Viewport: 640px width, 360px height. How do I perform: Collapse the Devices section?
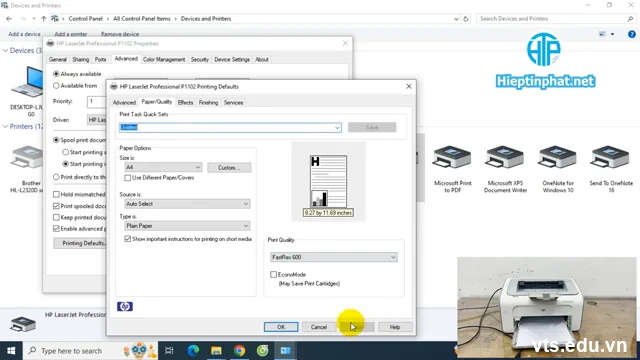click(5, 51)
